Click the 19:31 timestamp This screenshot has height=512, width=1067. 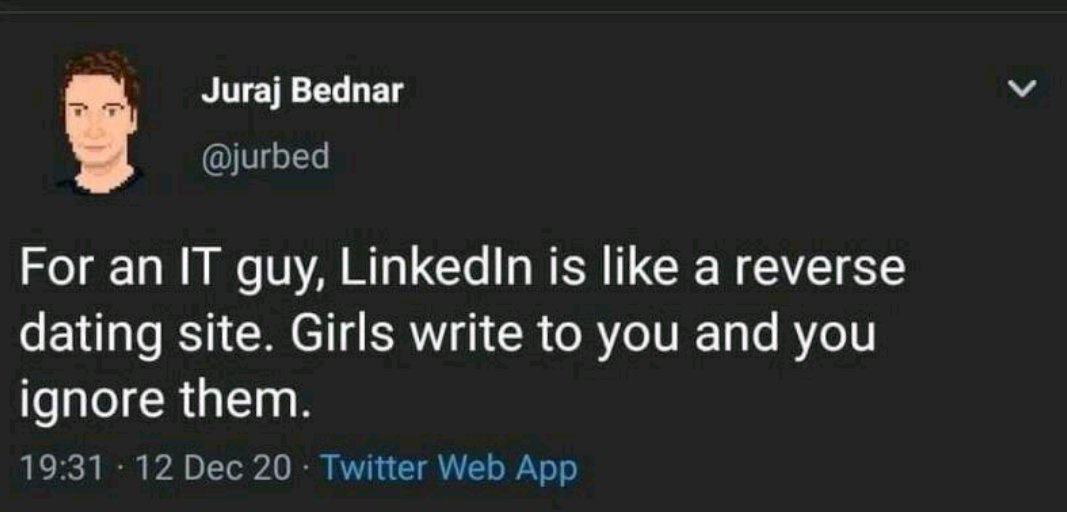63,468
